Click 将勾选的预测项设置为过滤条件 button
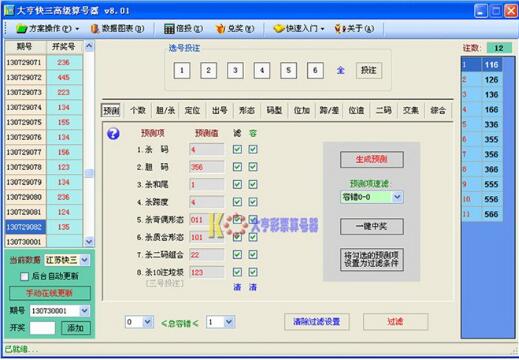 372,259
